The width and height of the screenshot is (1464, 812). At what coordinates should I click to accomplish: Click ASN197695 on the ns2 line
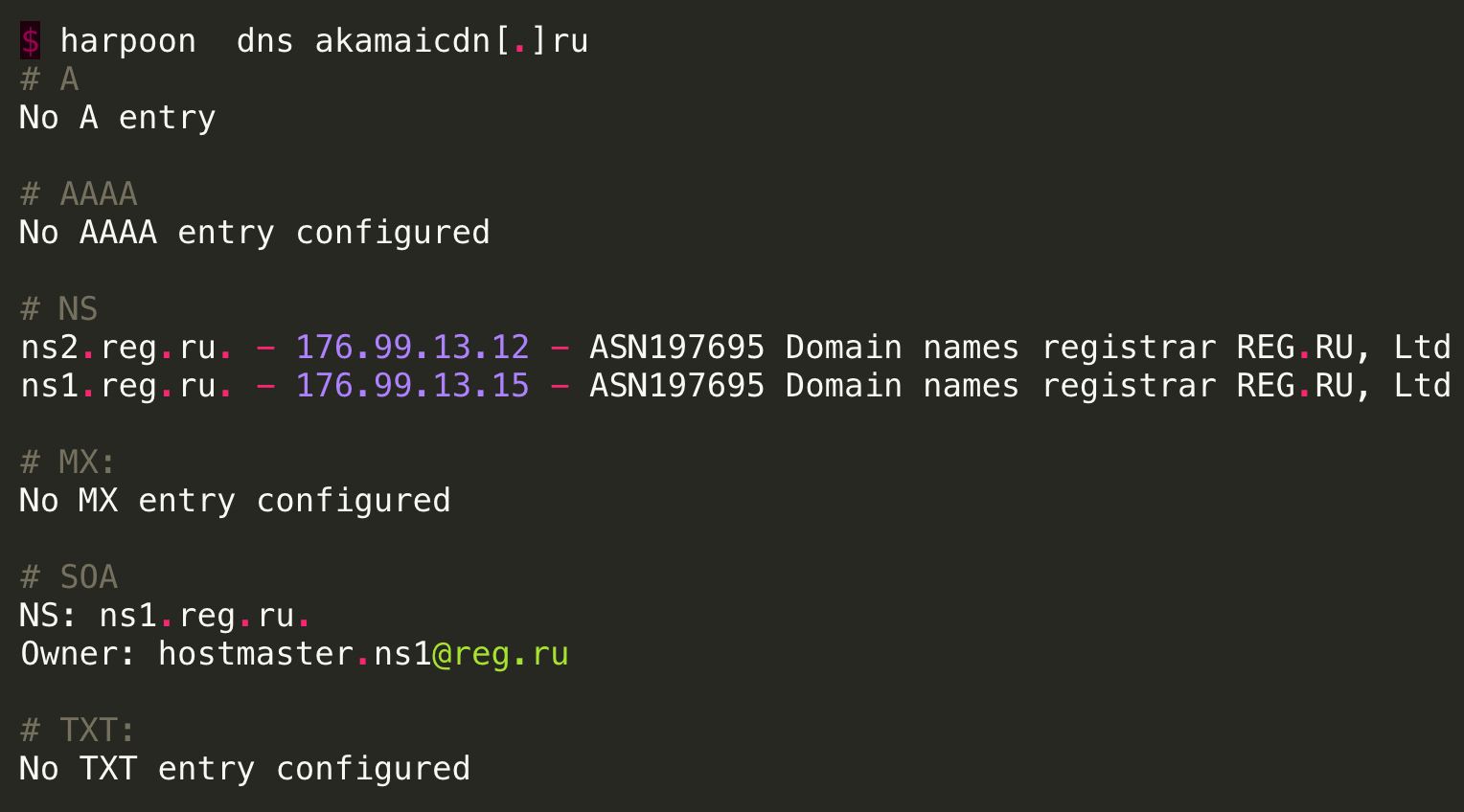pos(677,348)
